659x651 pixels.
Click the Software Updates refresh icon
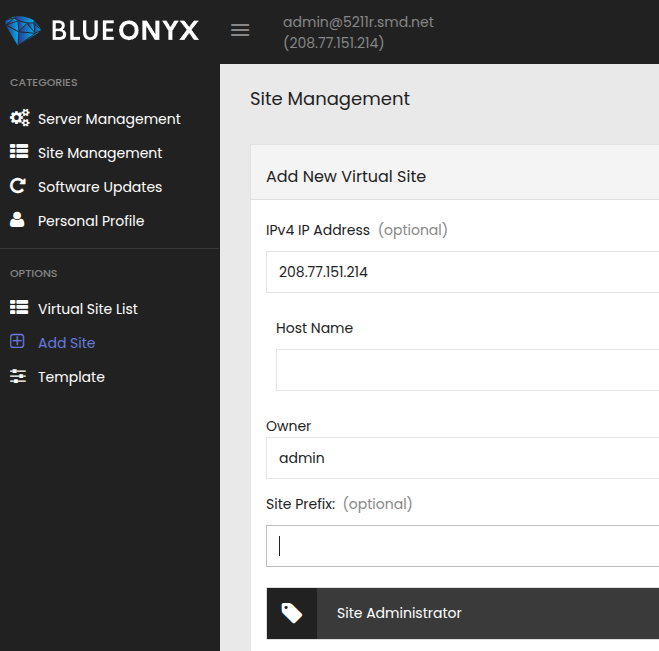[18, 186]
